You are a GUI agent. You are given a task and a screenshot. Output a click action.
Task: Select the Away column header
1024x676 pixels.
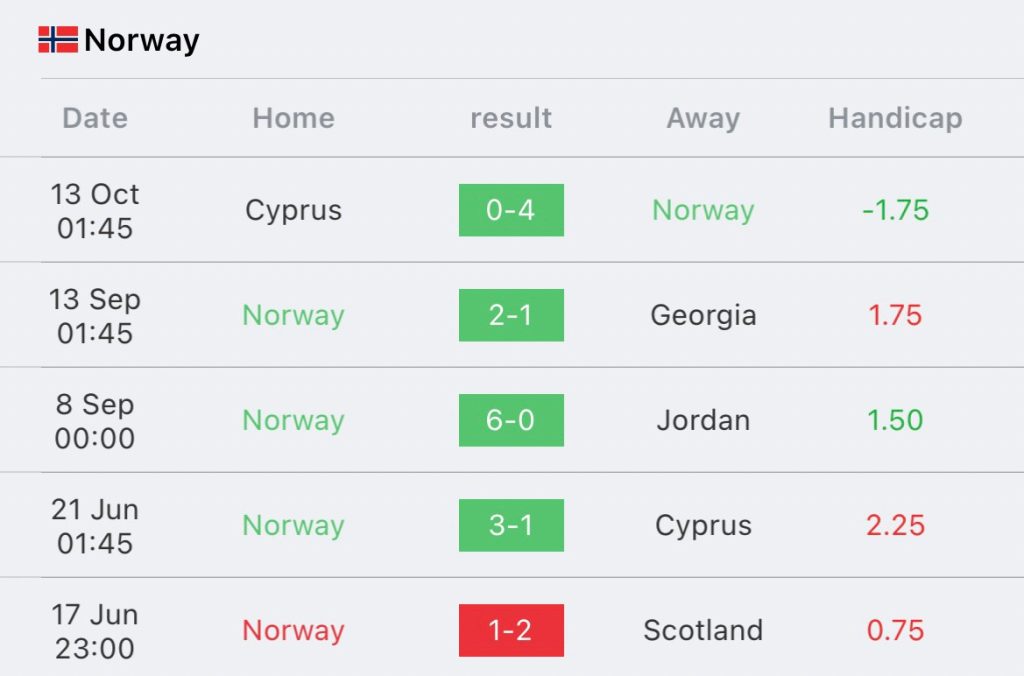[x=703, y=119]
